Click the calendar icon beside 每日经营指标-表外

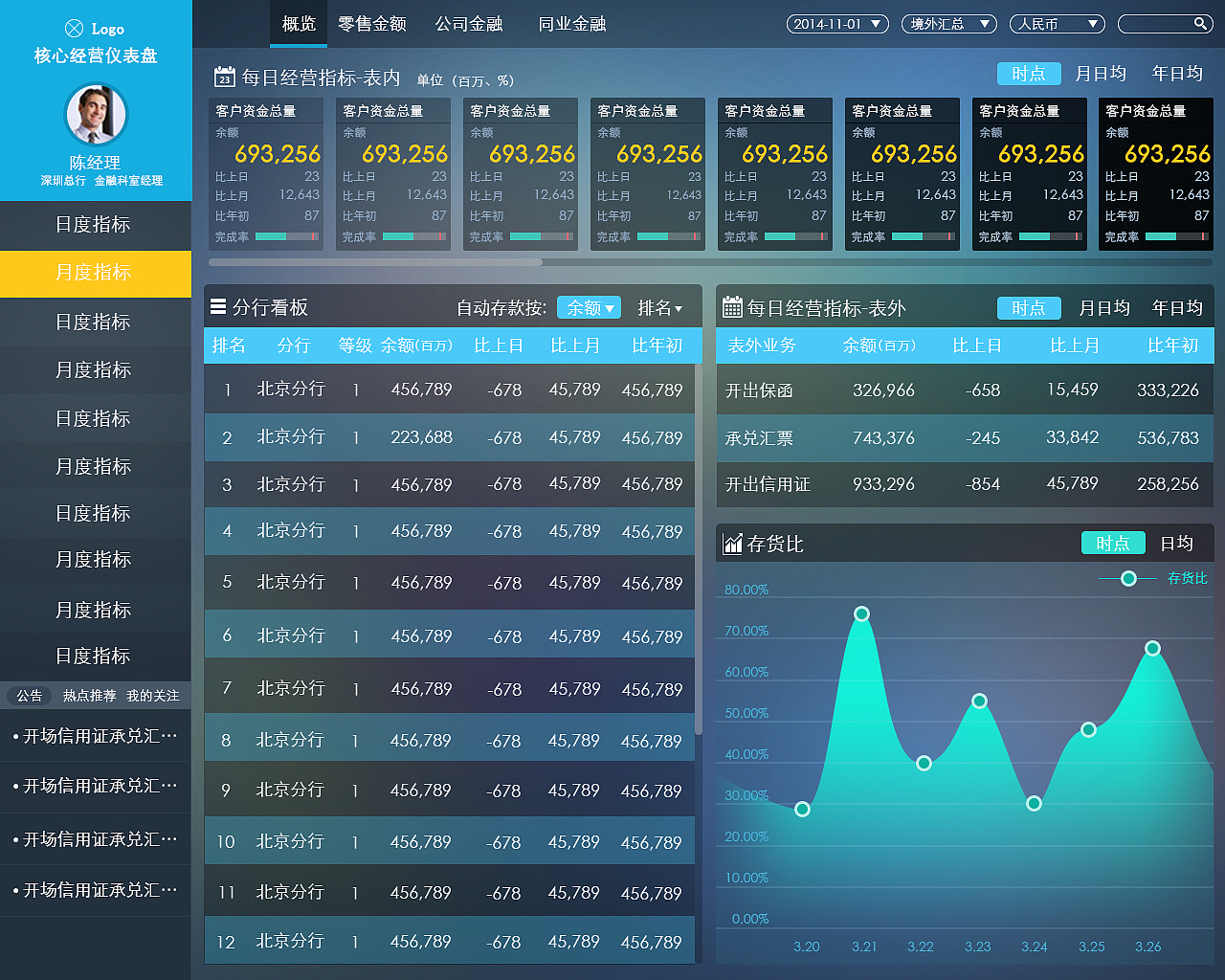[732, 307]
